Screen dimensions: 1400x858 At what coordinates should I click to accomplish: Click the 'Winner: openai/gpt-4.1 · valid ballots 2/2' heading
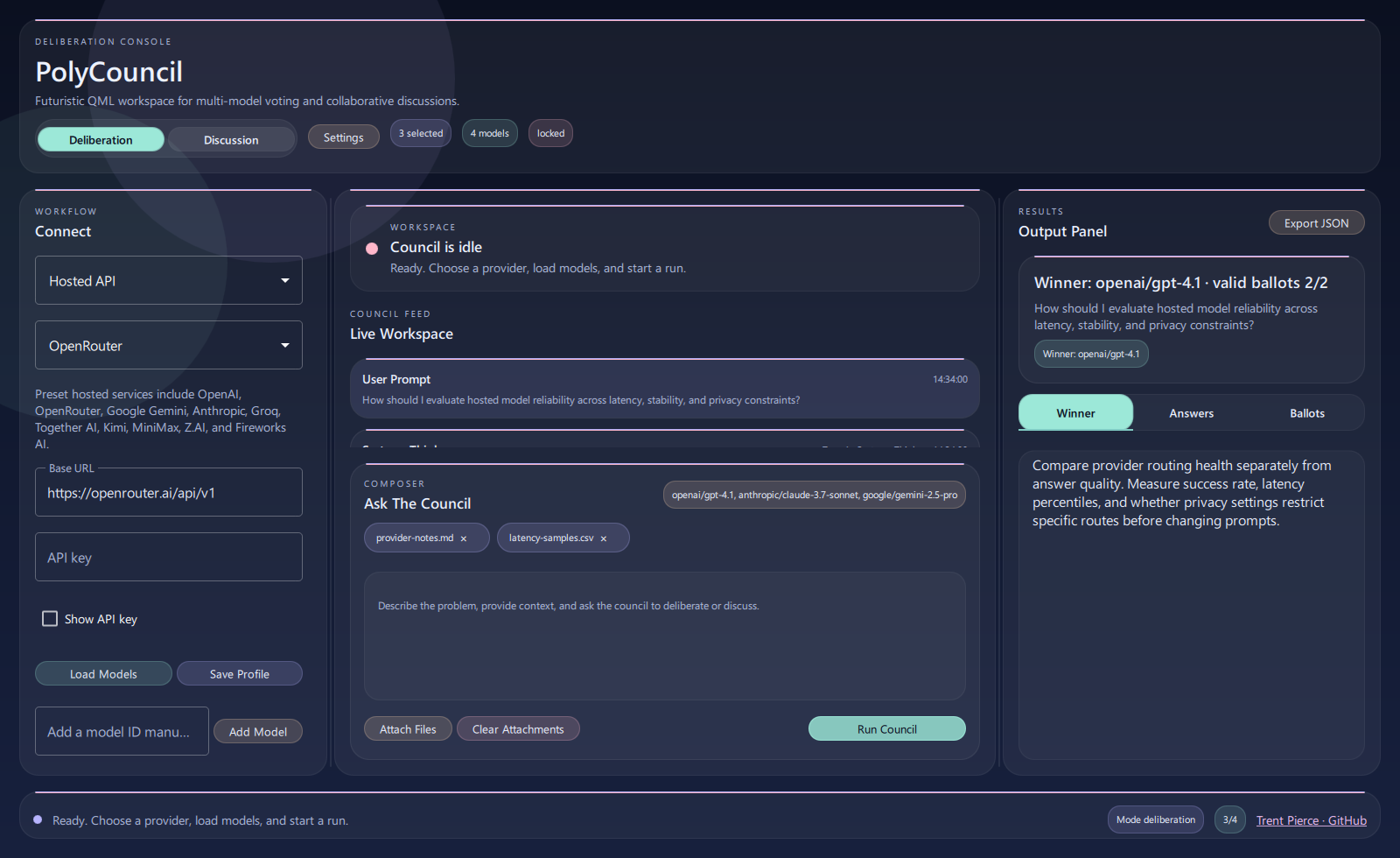point(1181,283)
